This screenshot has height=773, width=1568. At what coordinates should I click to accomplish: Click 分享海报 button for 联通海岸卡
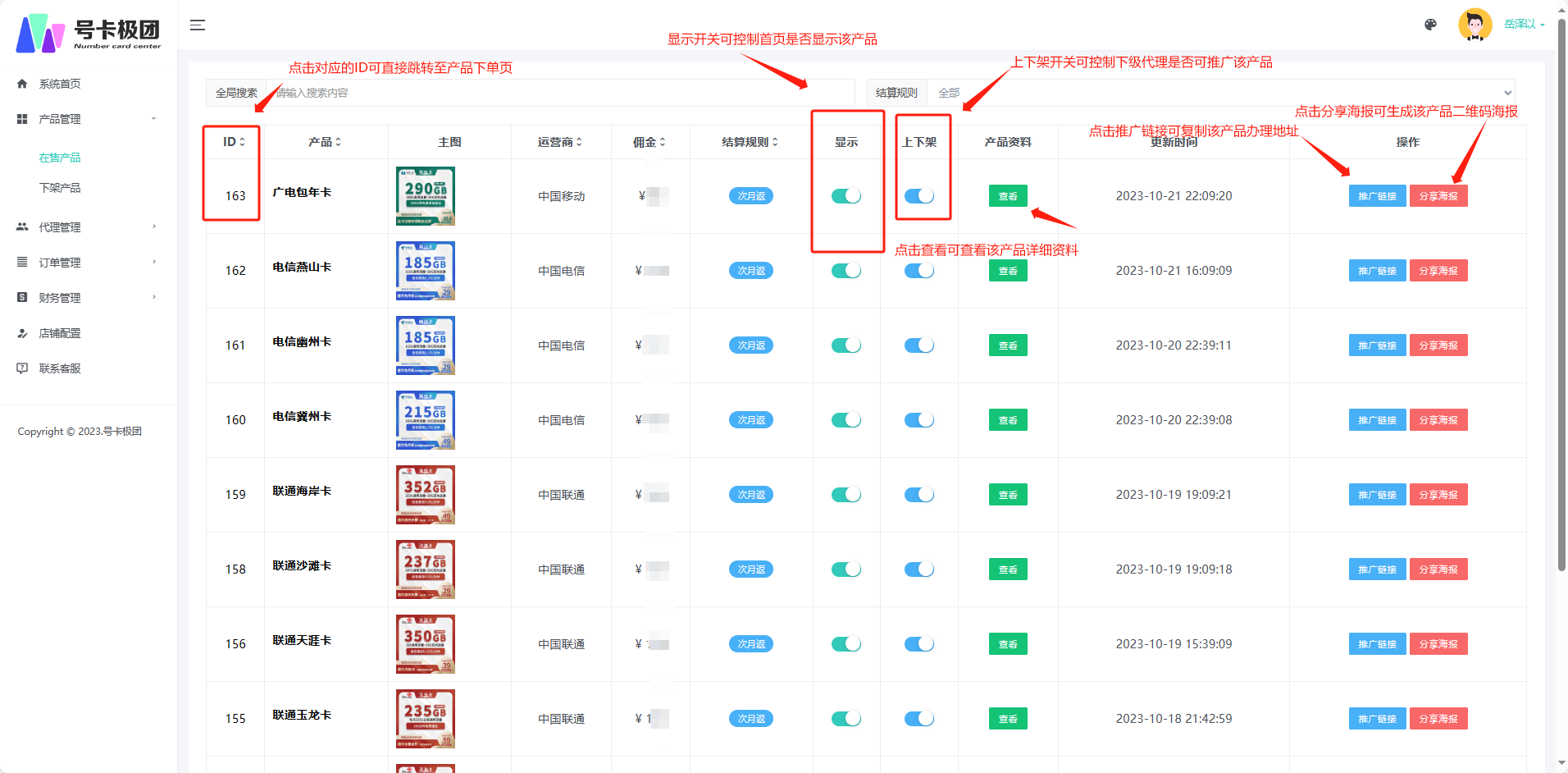[1438, 495]
